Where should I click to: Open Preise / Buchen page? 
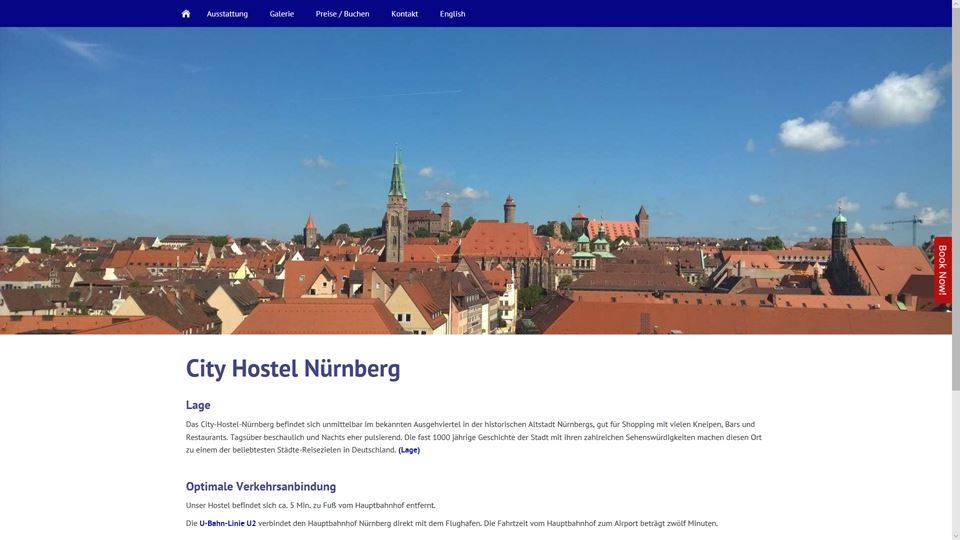tap(342, 14)
